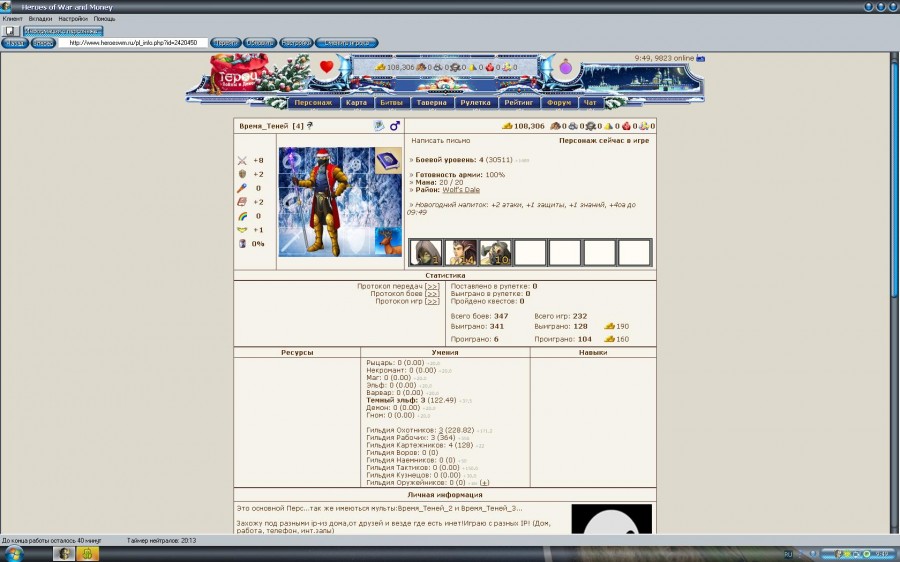Open Протокол передач arrow link
Screen dimensions: 900x562
432,286
